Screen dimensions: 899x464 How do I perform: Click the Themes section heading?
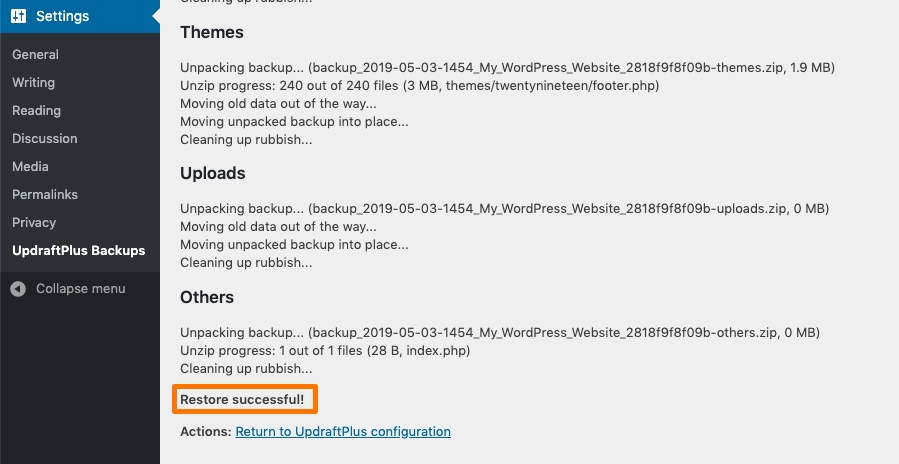click(x=212, y=32)
